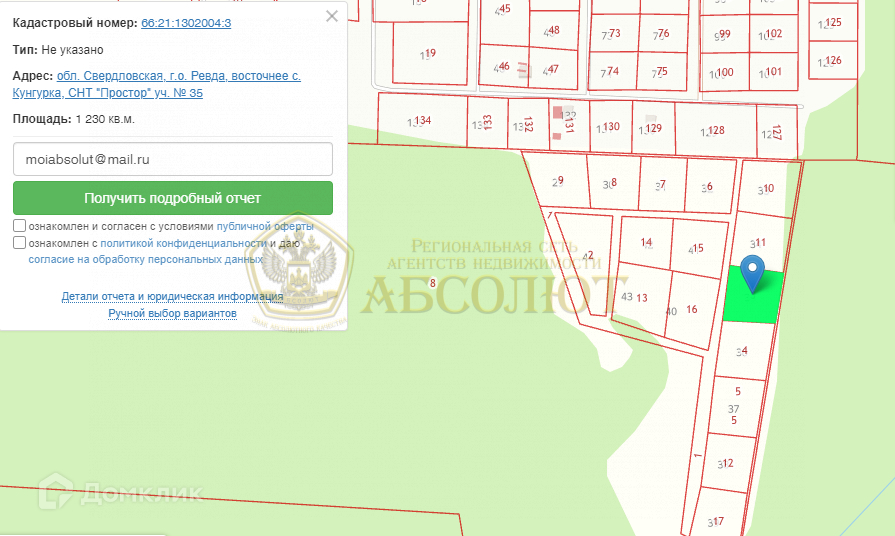Select parcel 13 on the map
The image size is (895, 536).
641,298
